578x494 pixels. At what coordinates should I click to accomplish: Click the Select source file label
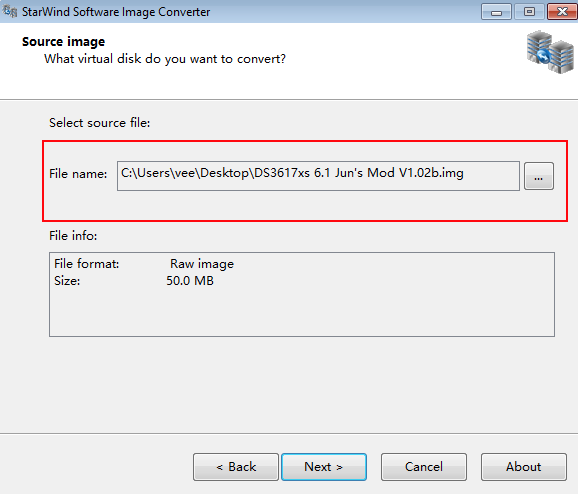[x=100, y=122]
